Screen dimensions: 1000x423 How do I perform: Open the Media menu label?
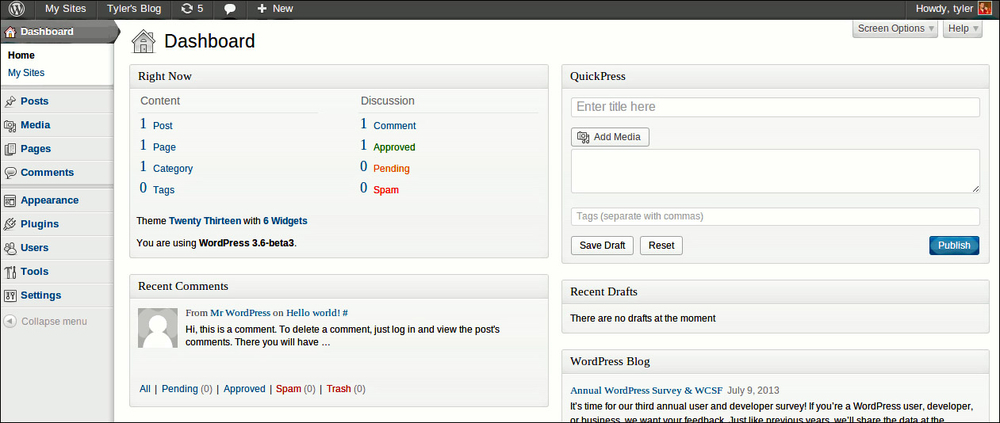[35, 125]
